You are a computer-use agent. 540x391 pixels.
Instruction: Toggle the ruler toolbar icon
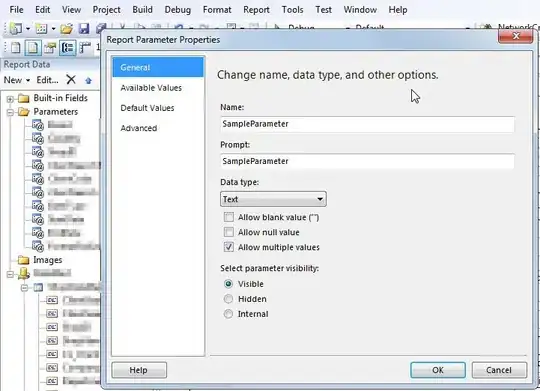tap(85, 48)
